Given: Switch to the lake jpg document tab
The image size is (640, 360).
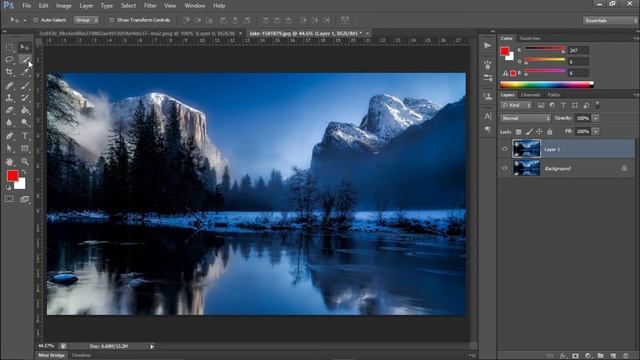Looking at the screenshot, I should click(x=306, y=33).
